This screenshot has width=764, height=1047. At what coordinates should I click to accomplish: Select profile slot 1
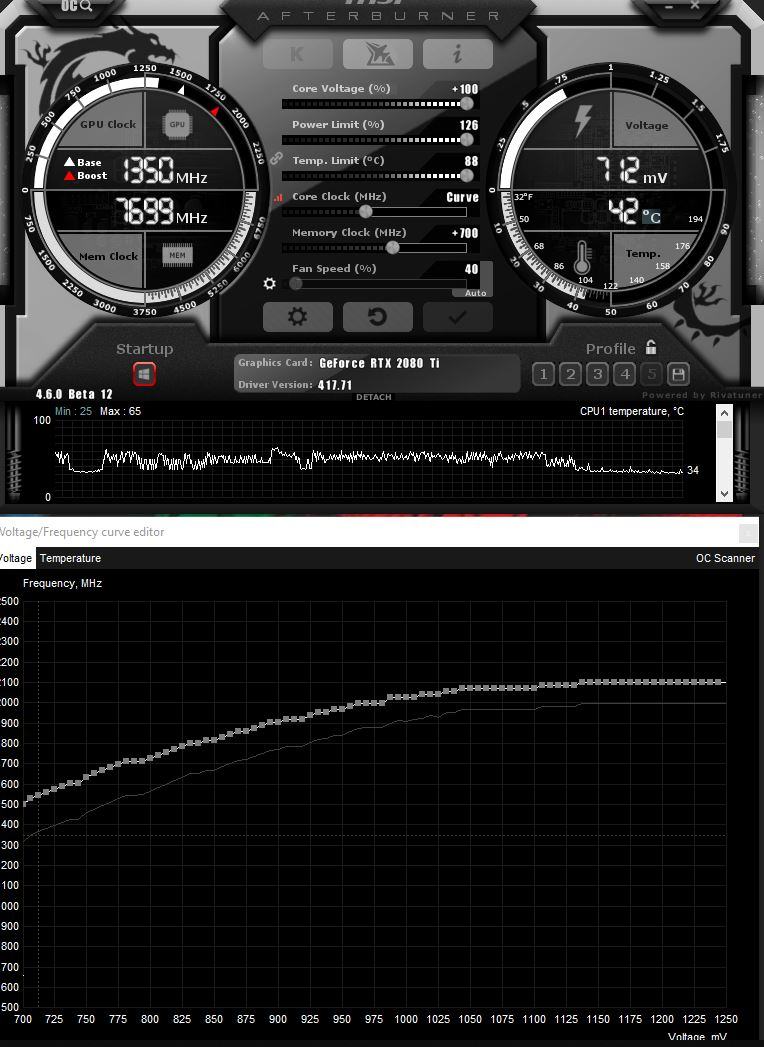coord(543,374)
